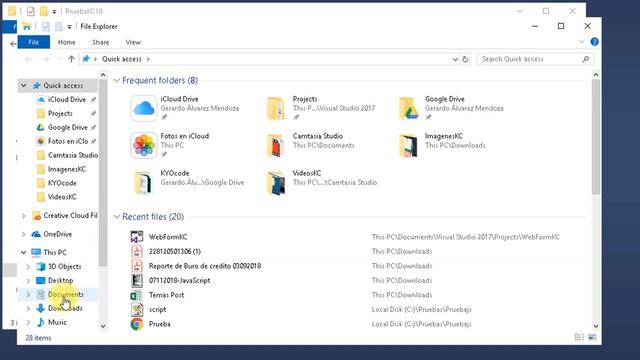Image resolution: width=640 pixels, height=360 pixels.
Task: Select ImagenesKC in the navigation pane
Action: 67,169
